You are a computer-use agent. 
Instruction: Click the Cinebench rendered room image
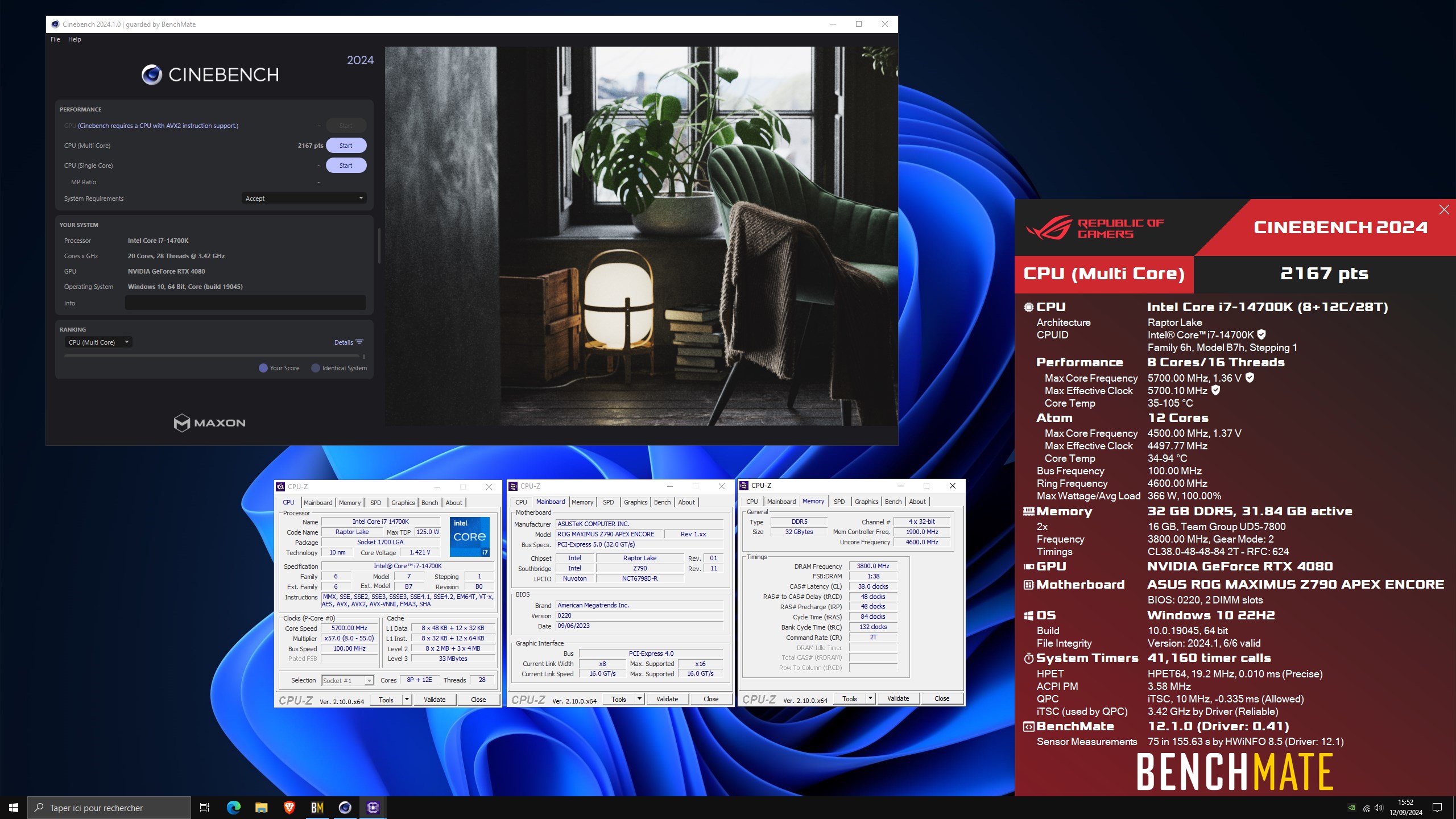[641, 236]
